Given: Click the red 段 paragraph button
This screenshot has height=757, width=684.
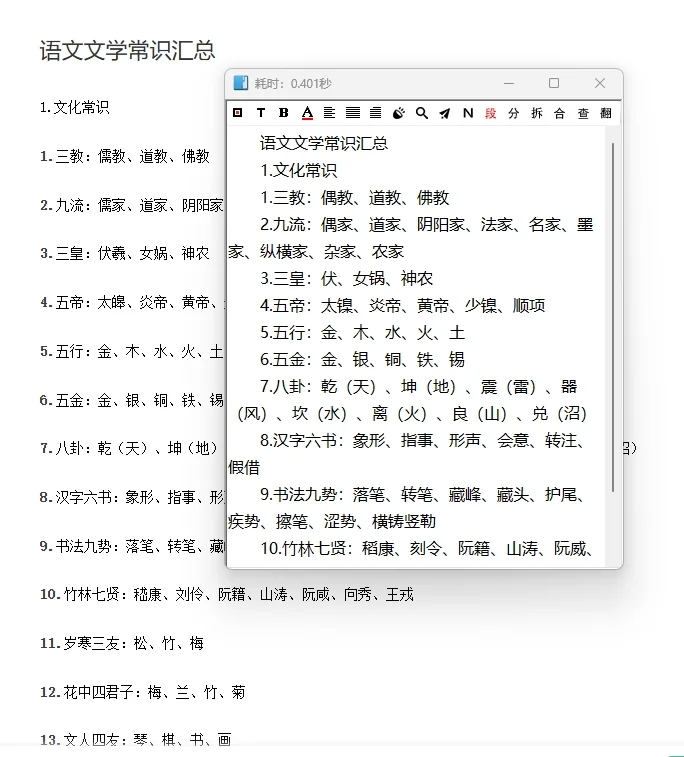Looking at the screenshot, I should (x=491, y=113).
